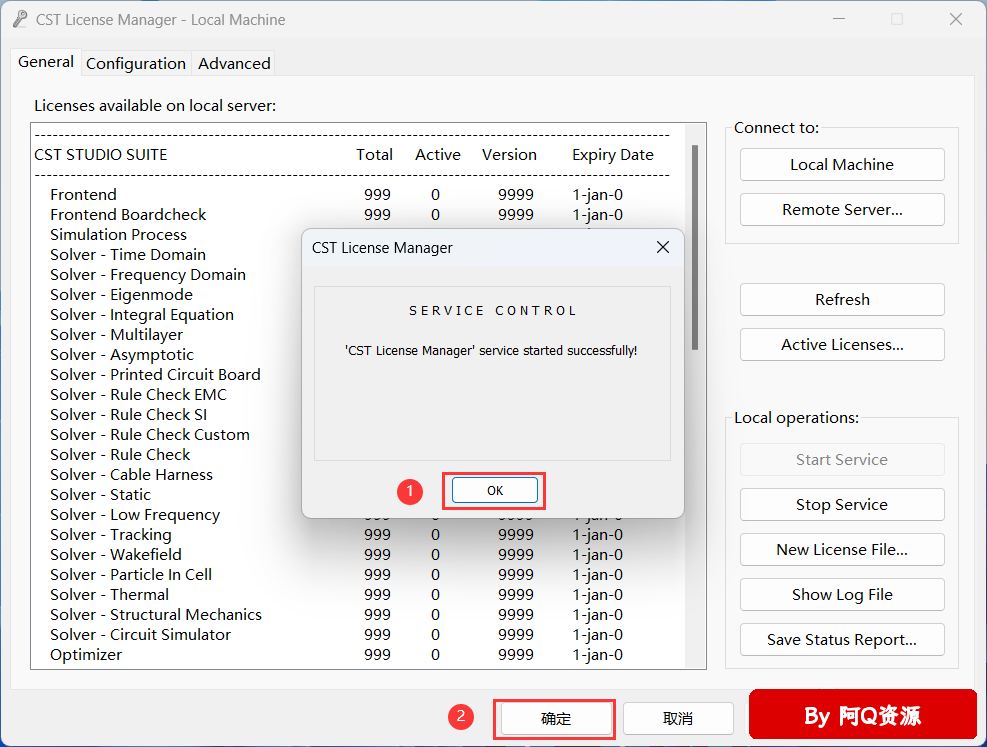This screenshot has height=747, width=987.
Task: Close the Service Control popup with its X
Action: [663, 247]
